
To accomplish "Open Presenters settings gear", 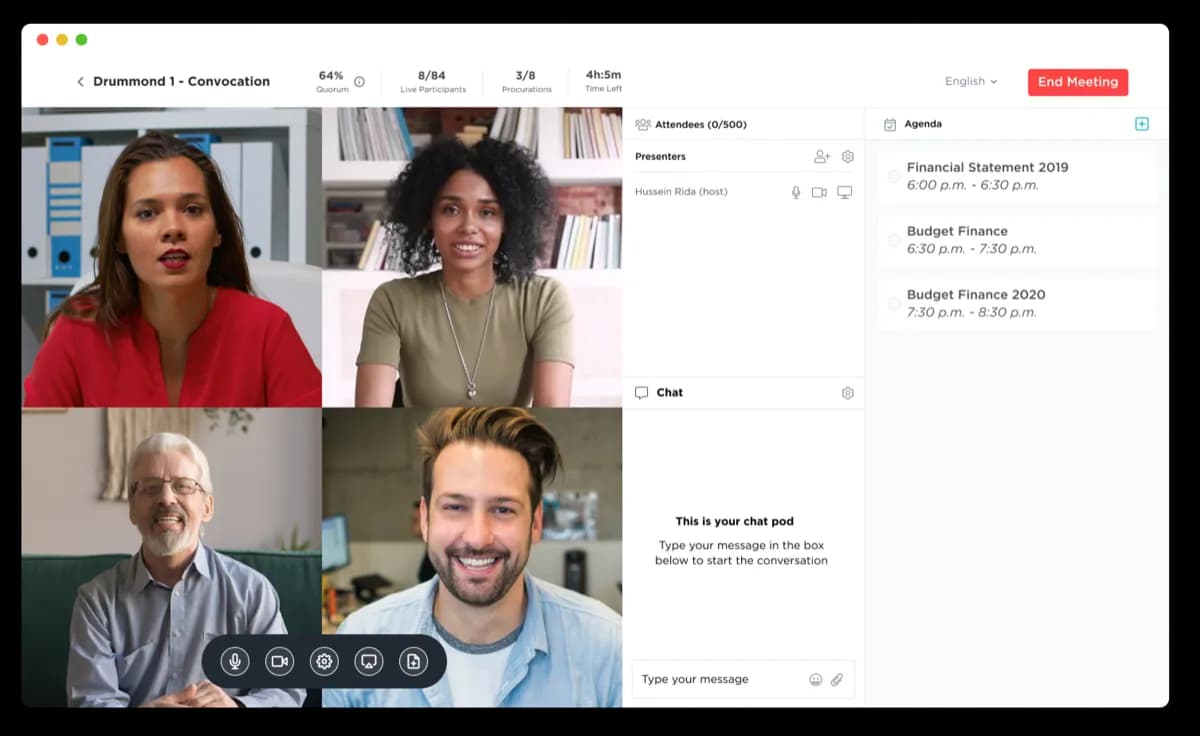I will [x=848, y=157].
